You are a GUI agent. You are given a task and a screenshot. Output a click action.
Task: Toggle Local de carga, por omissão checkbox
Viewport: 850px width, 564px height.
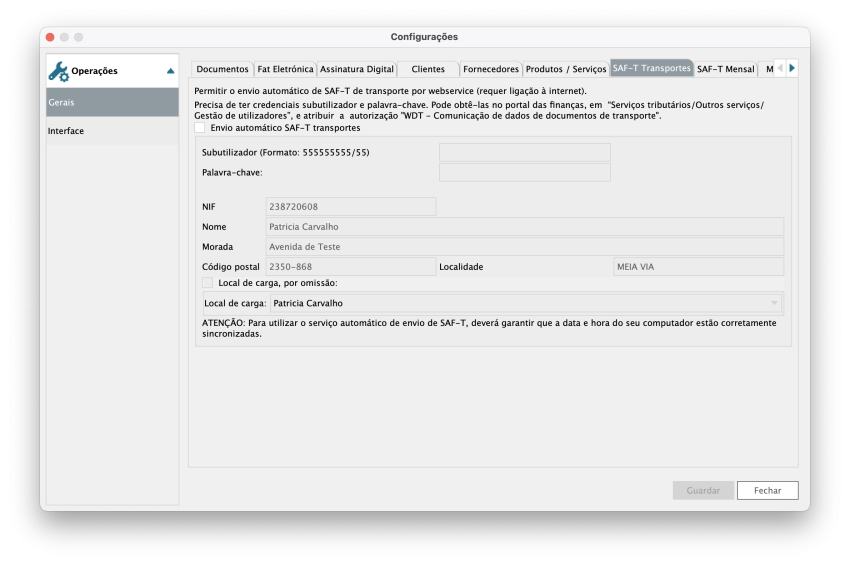point(208,283)
